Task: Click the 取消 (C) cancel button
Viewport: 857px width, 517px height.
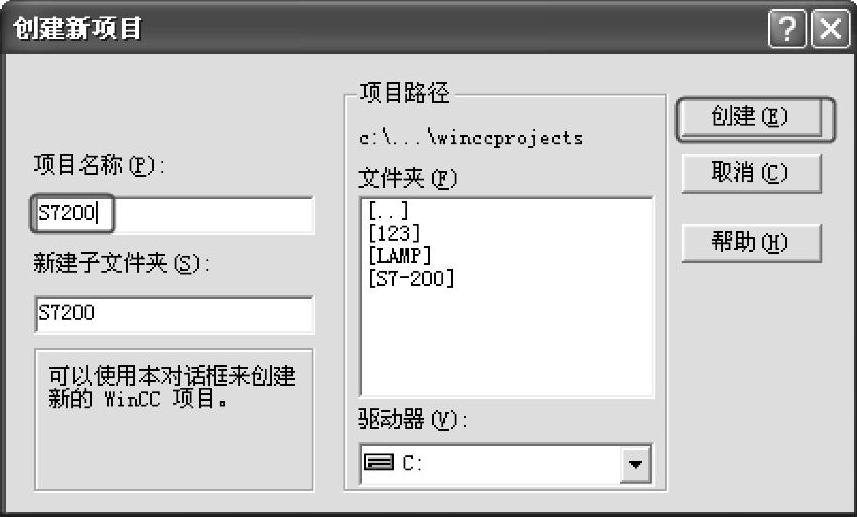Action: coord(750,173)
